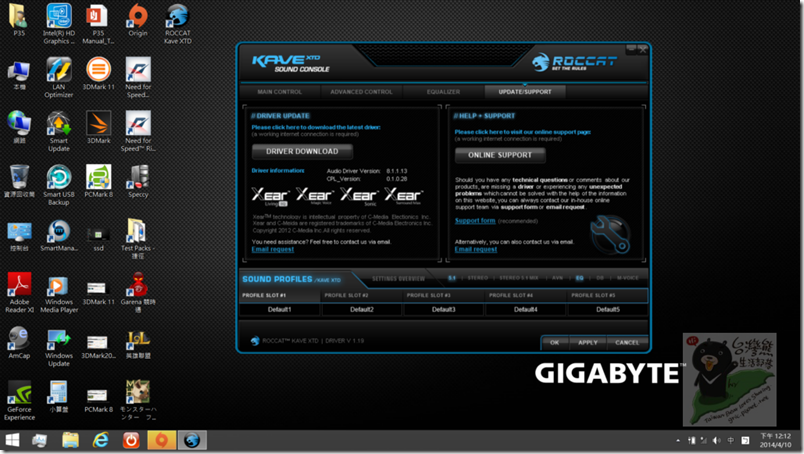Open the green PCMark 8 shortcut
The image size is (804, 454).
(98, 182)
